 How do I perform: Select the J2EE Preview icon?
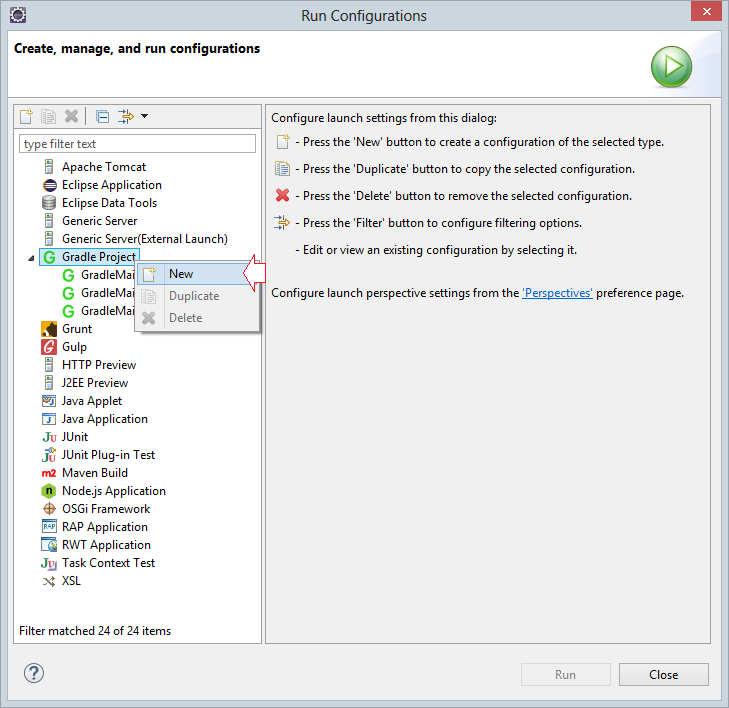[x=49, y=383]
